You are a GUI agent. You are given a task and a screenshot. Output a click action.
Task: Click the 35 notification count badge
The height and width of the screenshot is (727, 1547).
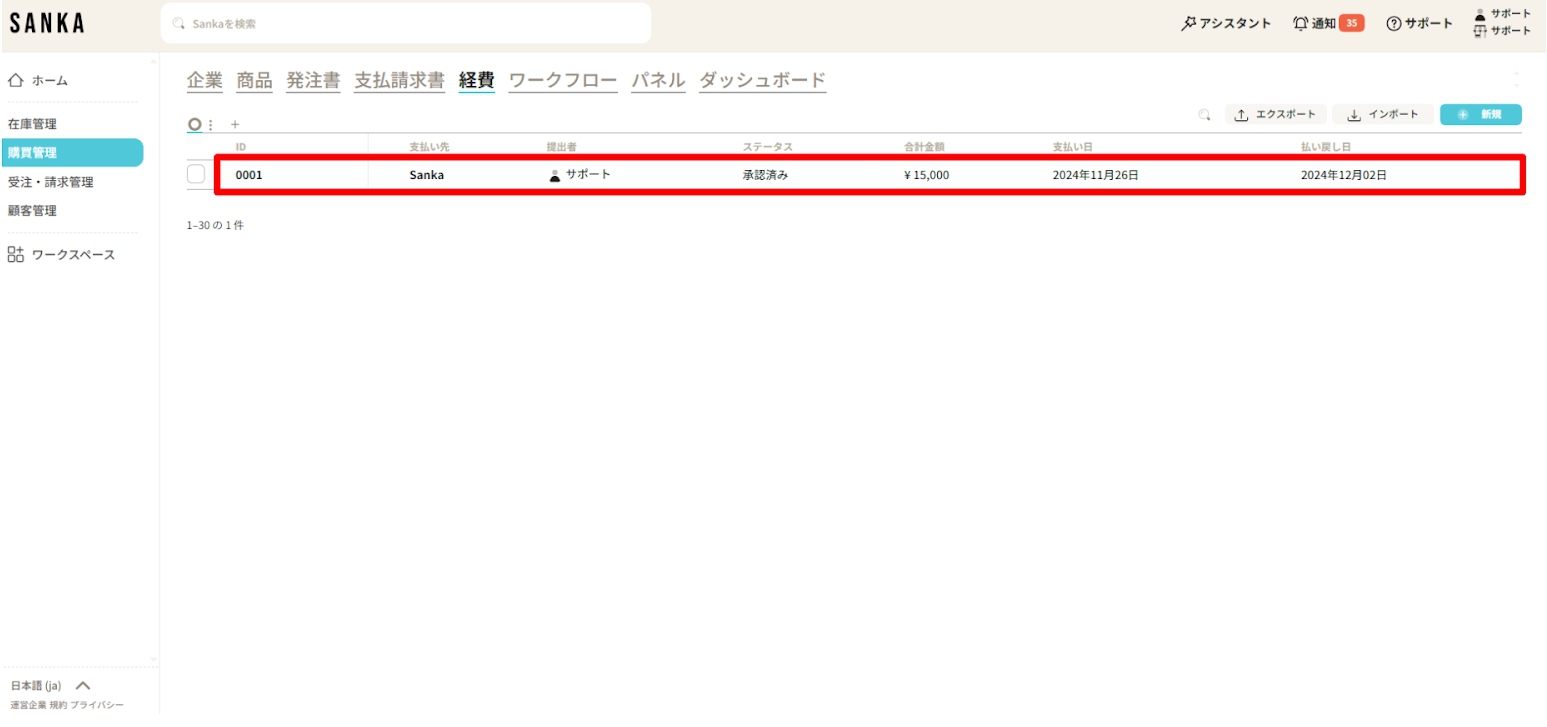(x=1352, y=23)
